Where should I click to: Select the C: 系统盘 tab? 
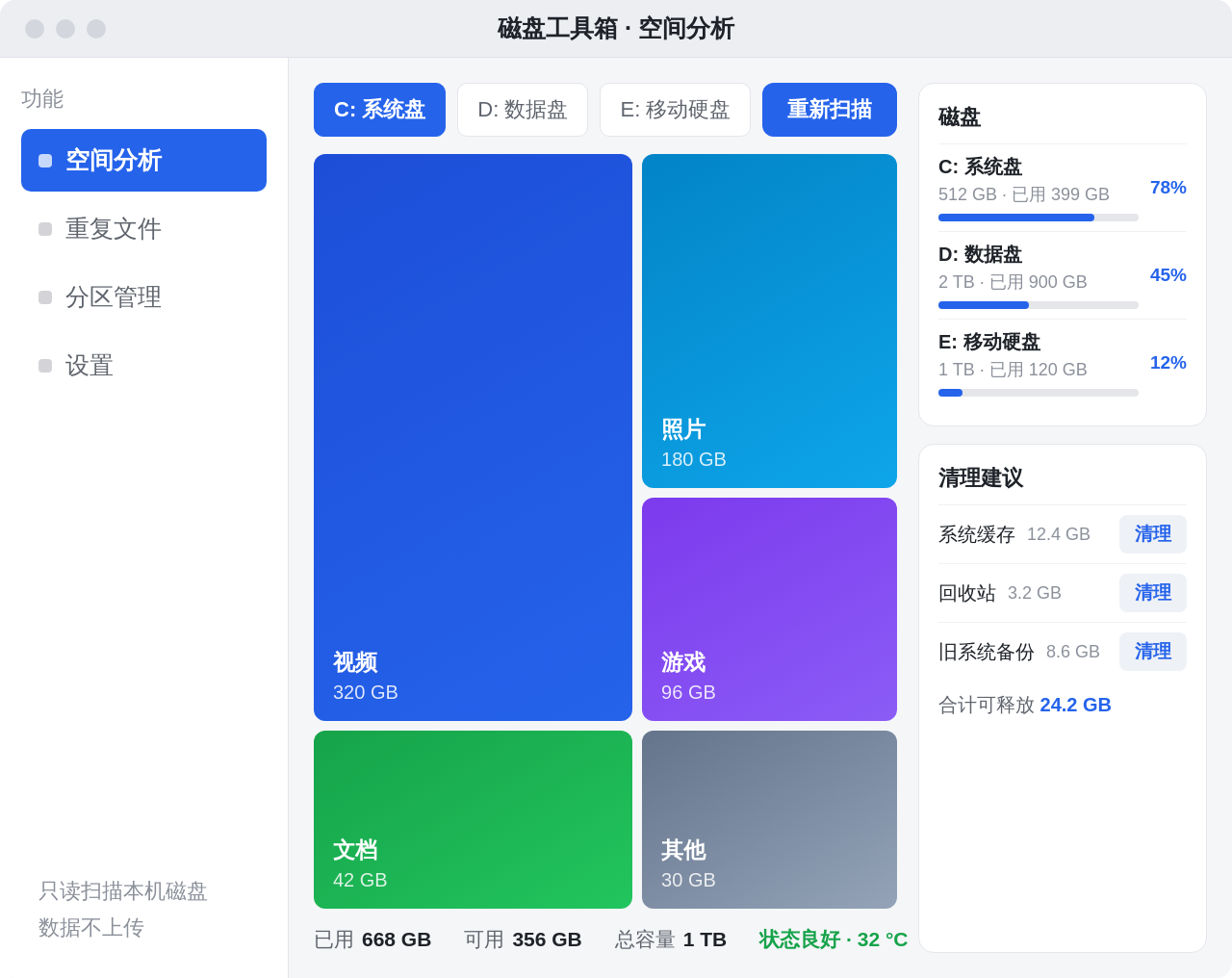pyautogui.click(x=379, y=110)
